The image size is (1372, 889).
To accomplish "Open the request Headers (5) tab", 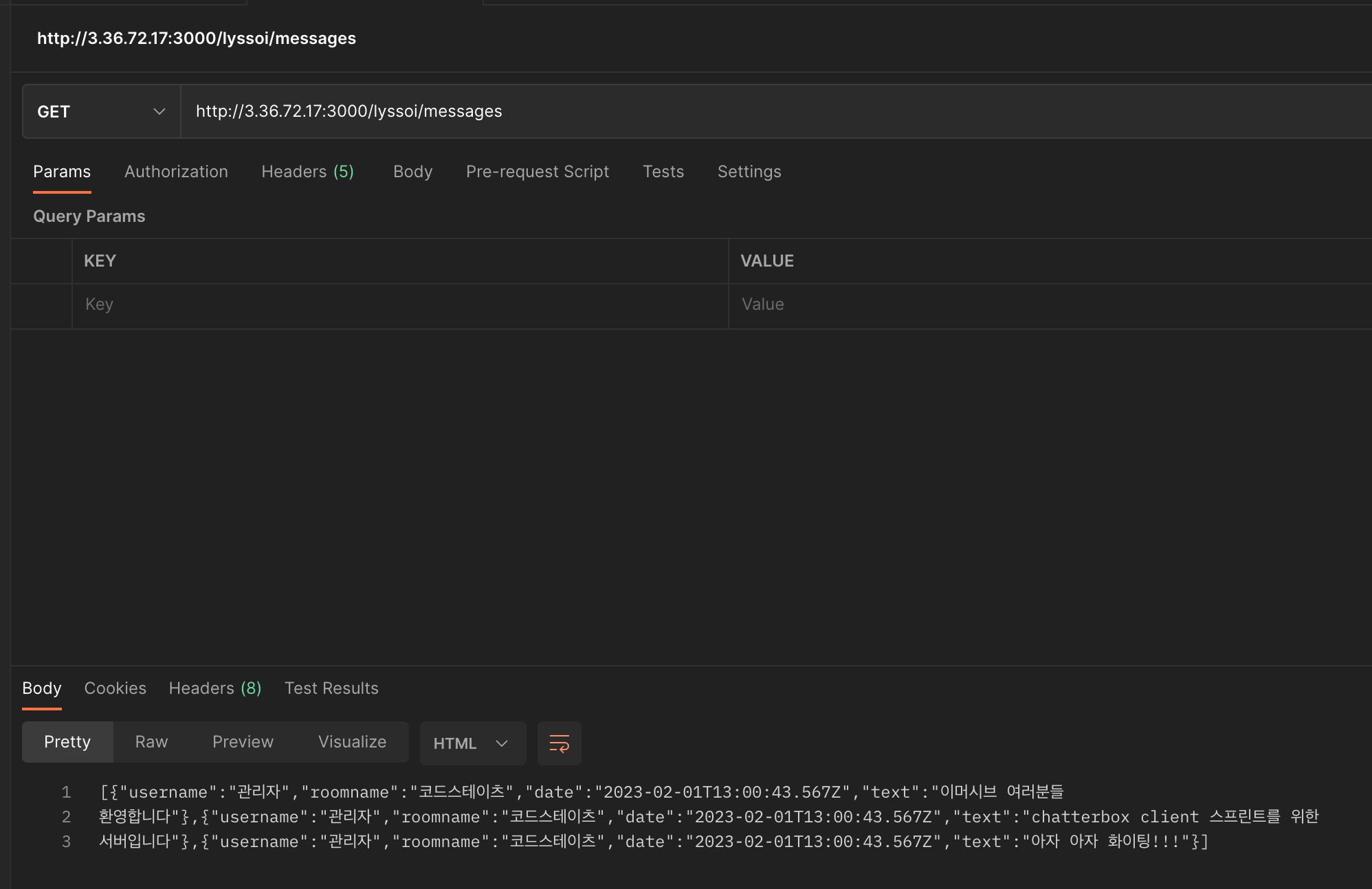I will point(307,172).
